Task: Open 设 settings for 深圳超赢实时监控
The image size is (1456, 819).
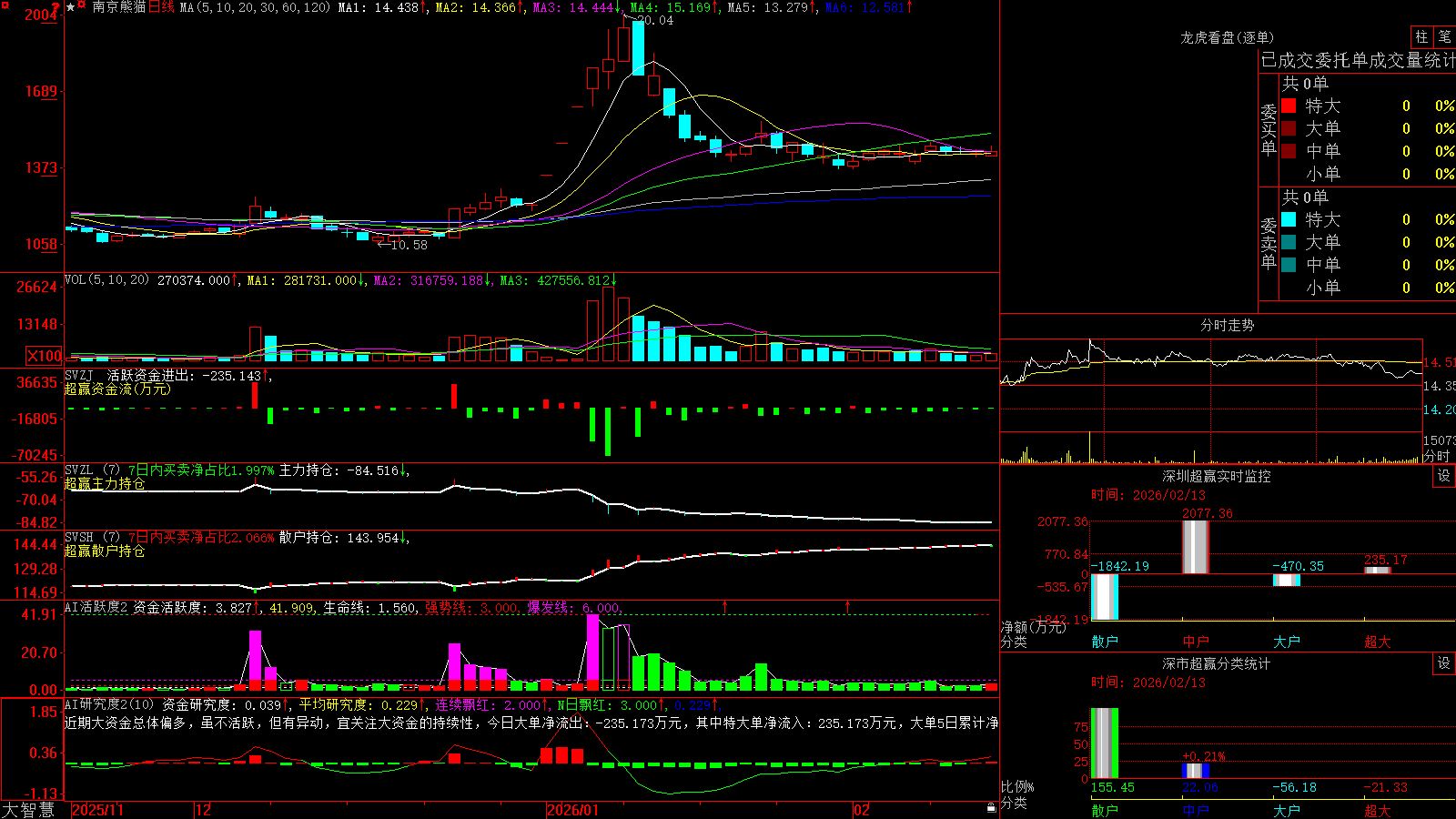Action: pyautogui.click(x=1444, y=476)
